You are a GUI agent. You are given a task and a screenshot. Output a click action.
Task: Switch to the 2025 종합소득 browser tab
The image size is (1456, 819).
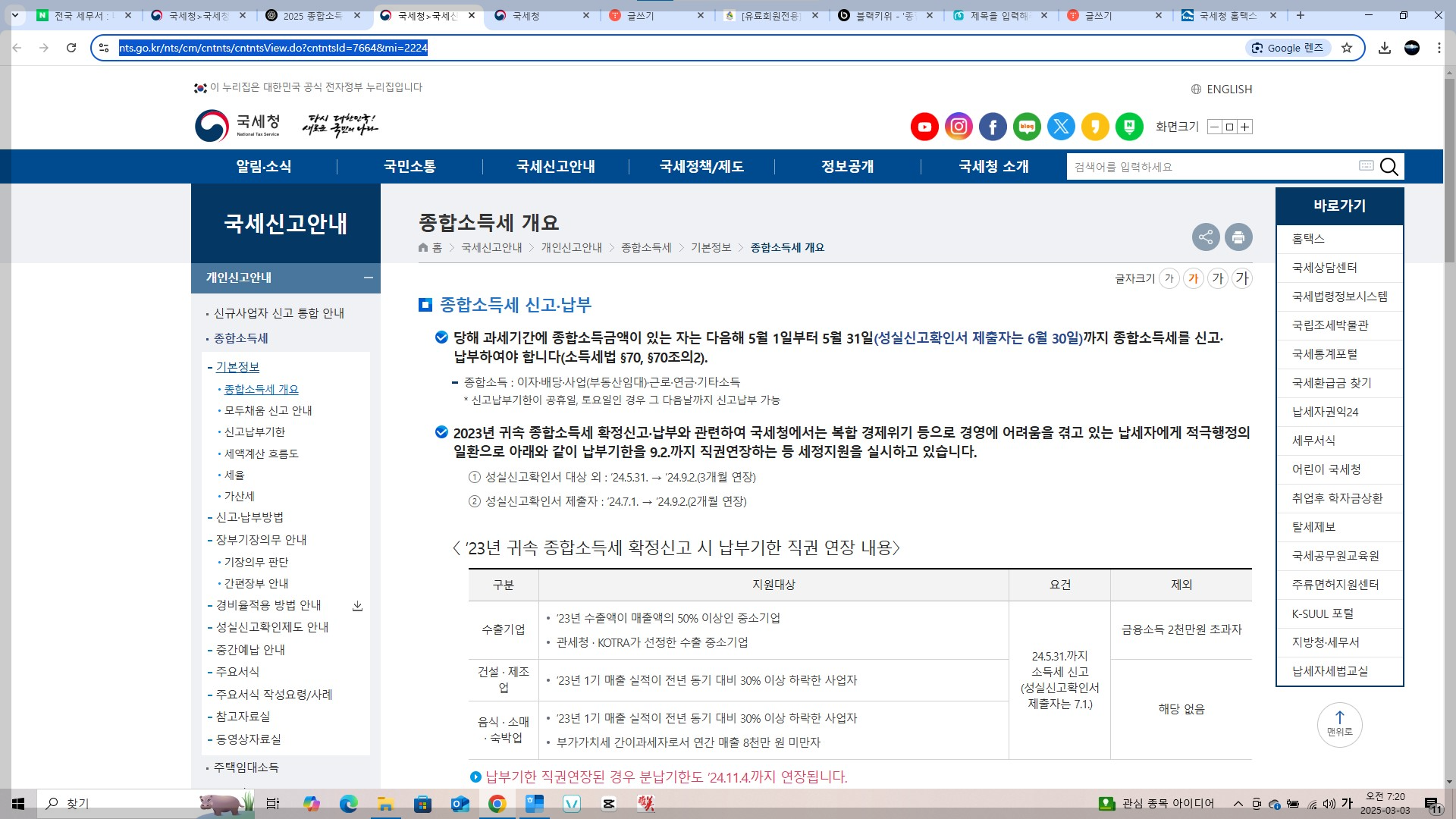(x=312, y=15)
